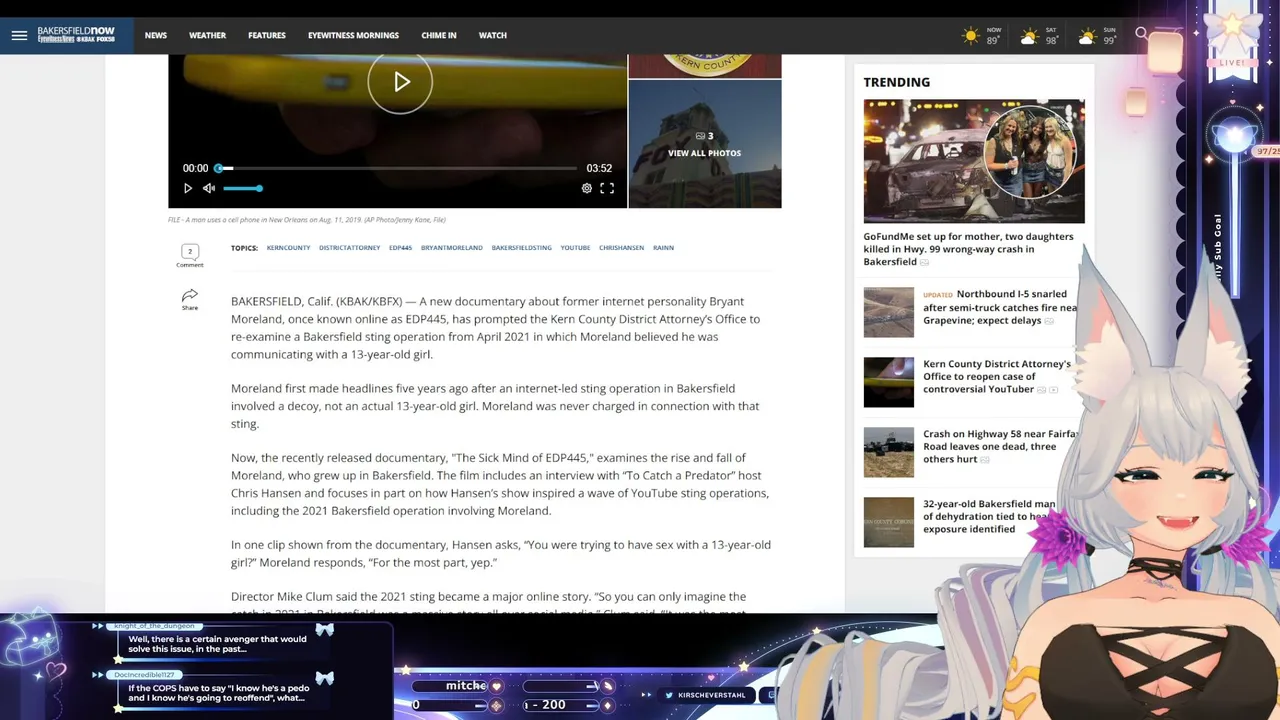Viewport: 1280px width, 720px height.
Task: Read the Northbound I-5 snarled story
Action: tap(1000, 307)
